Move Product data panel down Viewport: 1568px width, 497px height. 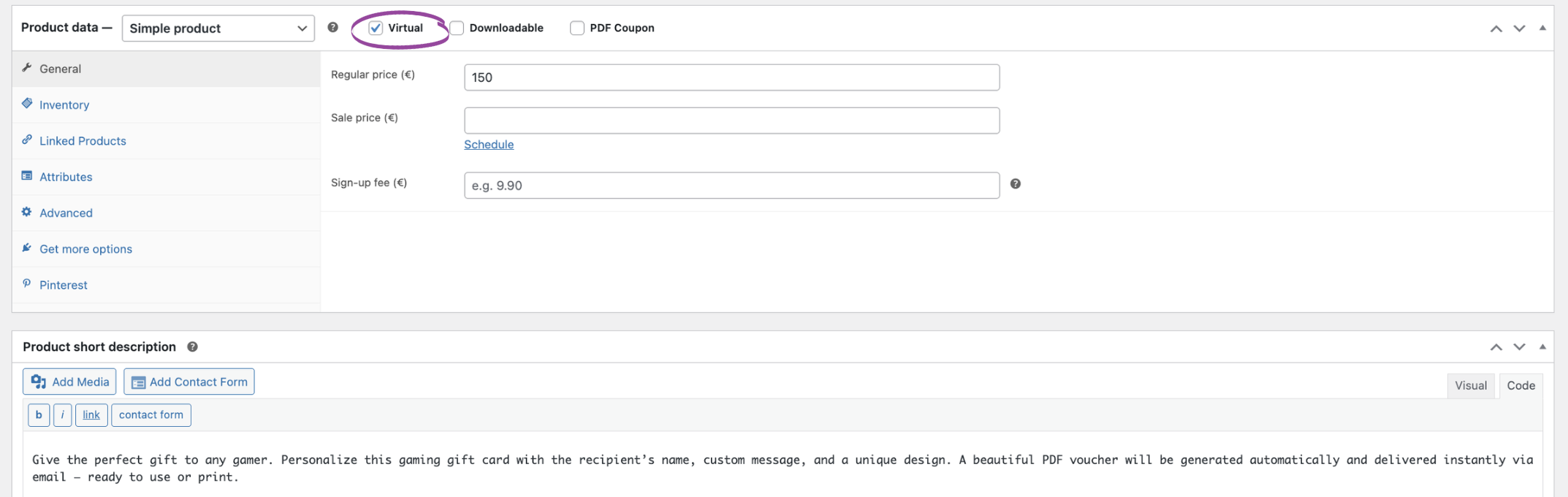[1519, 29]
